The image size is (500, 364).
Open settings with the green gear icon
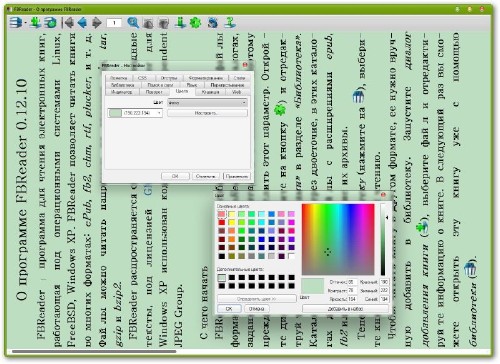pos(196,23)
